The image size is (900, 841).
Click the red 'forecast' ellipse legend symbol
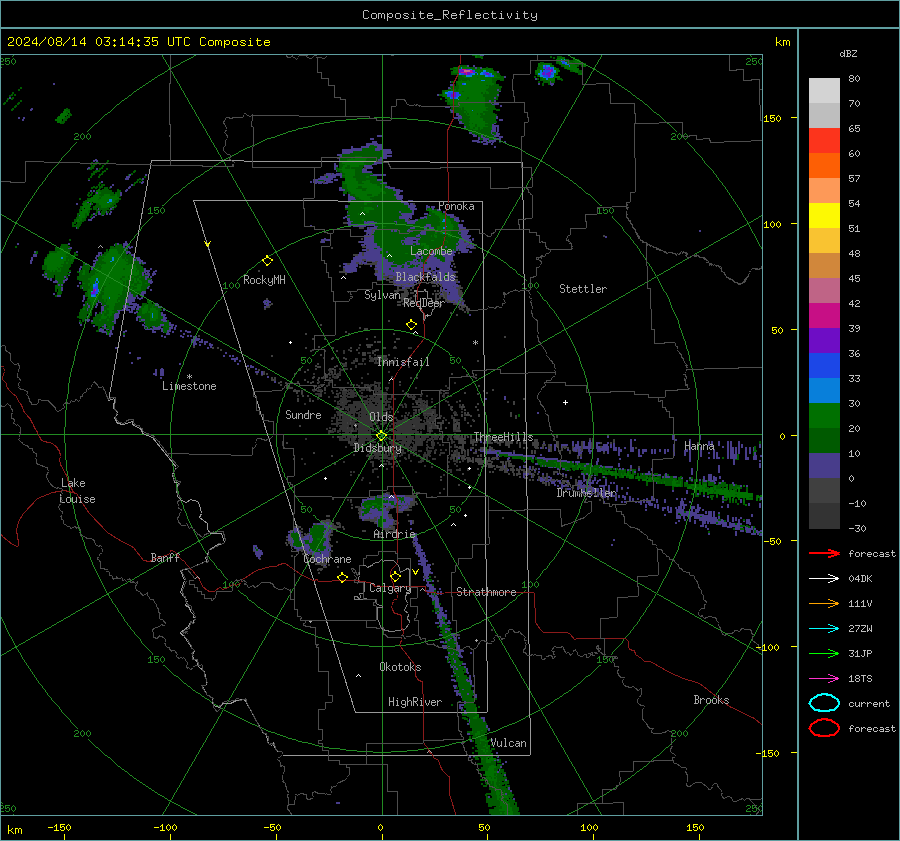(x=824, y=728)
